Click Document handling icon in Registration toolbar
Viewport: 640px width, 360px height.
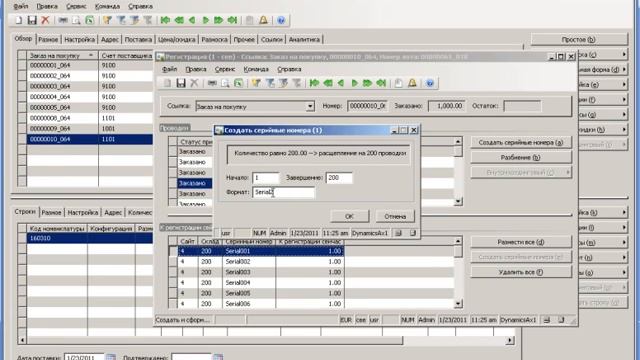tap(398, 83)
